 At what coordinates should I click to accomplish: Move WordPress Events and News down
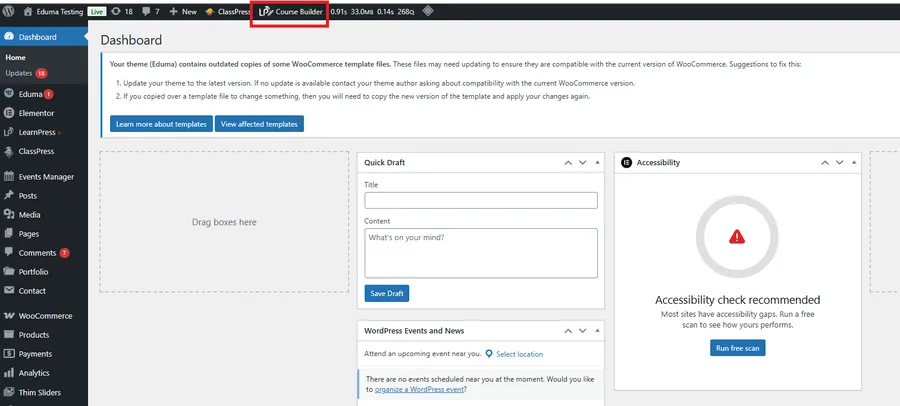(x=583, y=331)
